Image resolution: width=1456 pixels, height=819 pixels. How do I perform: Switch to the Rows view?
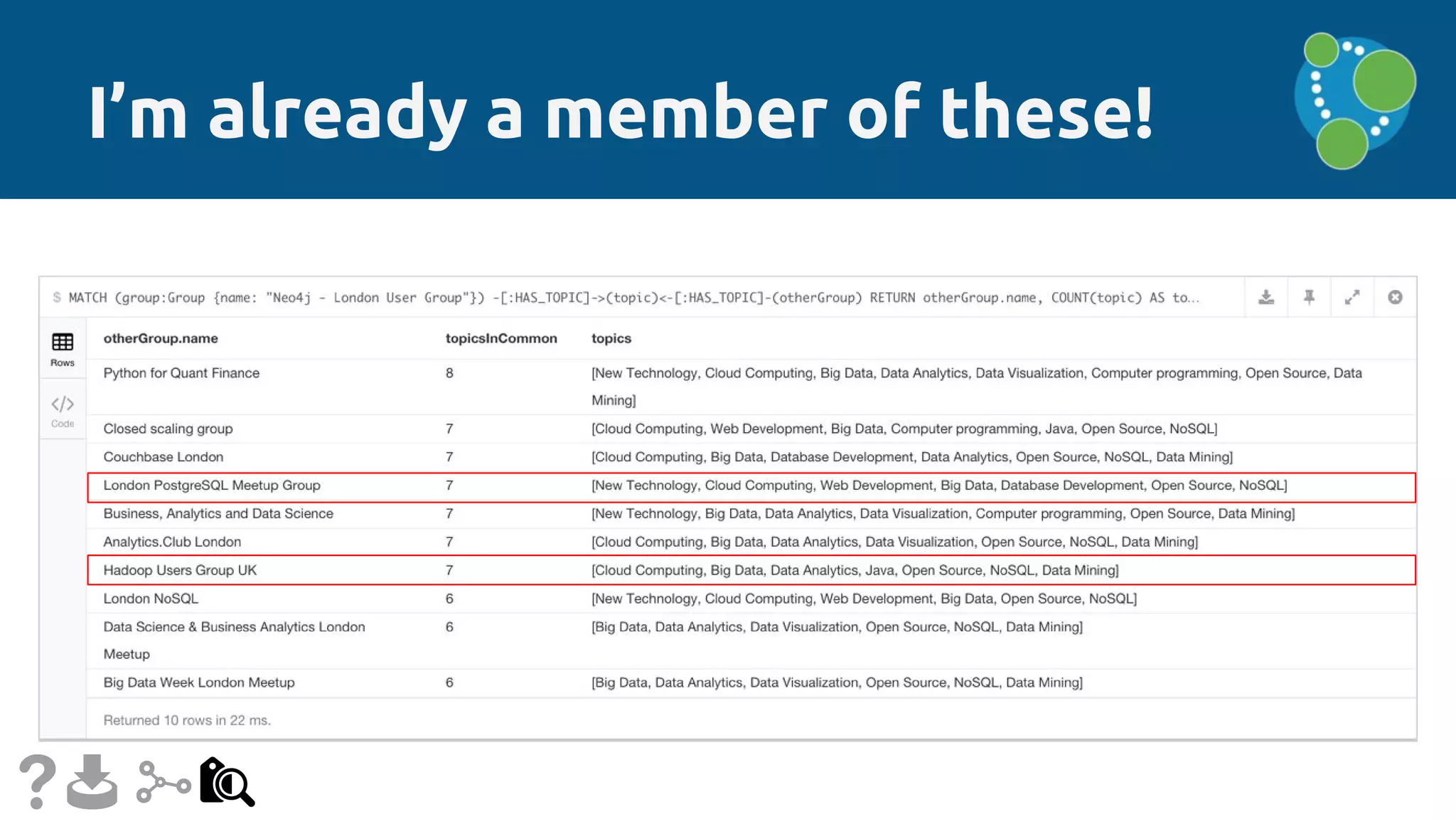(x=63, y=349)
